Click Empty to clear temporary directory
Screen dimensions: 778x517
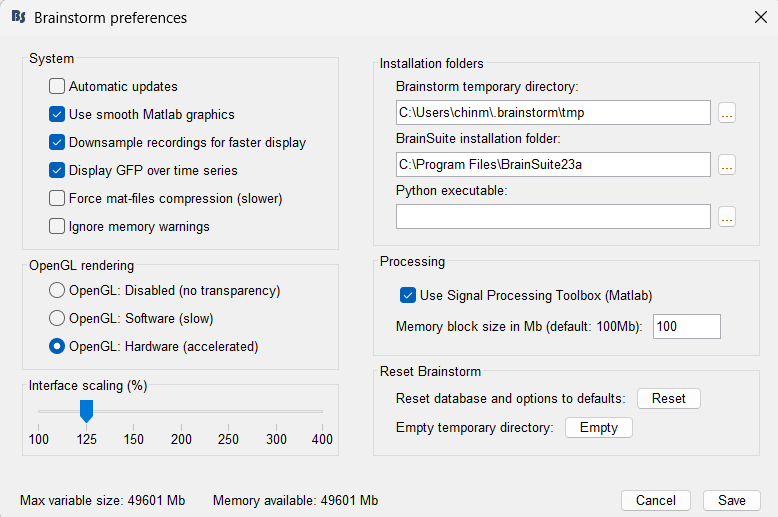599,428
